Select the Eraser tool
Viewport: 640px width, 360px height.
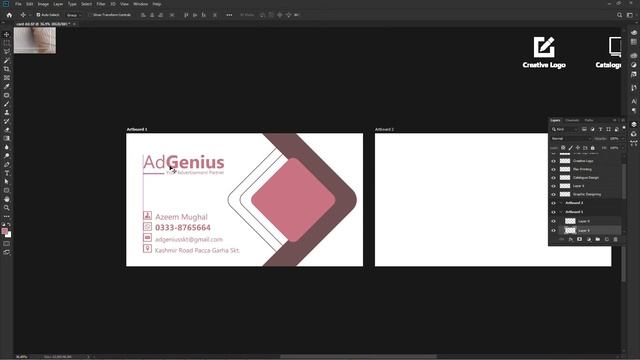(x=7, y=130)
